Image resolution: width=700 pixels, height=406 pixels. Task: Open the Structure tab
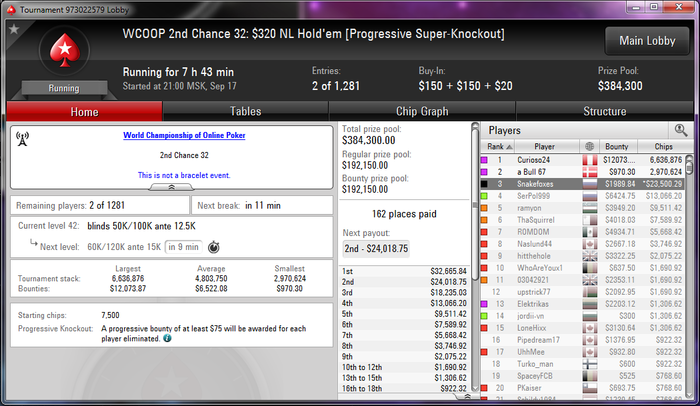coord(604,111)
